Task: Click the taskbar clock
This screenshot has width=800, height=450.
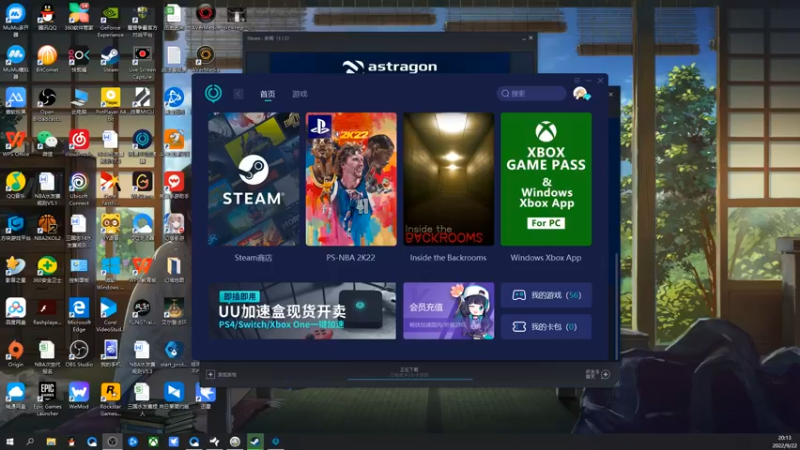Action: point(785,442)
